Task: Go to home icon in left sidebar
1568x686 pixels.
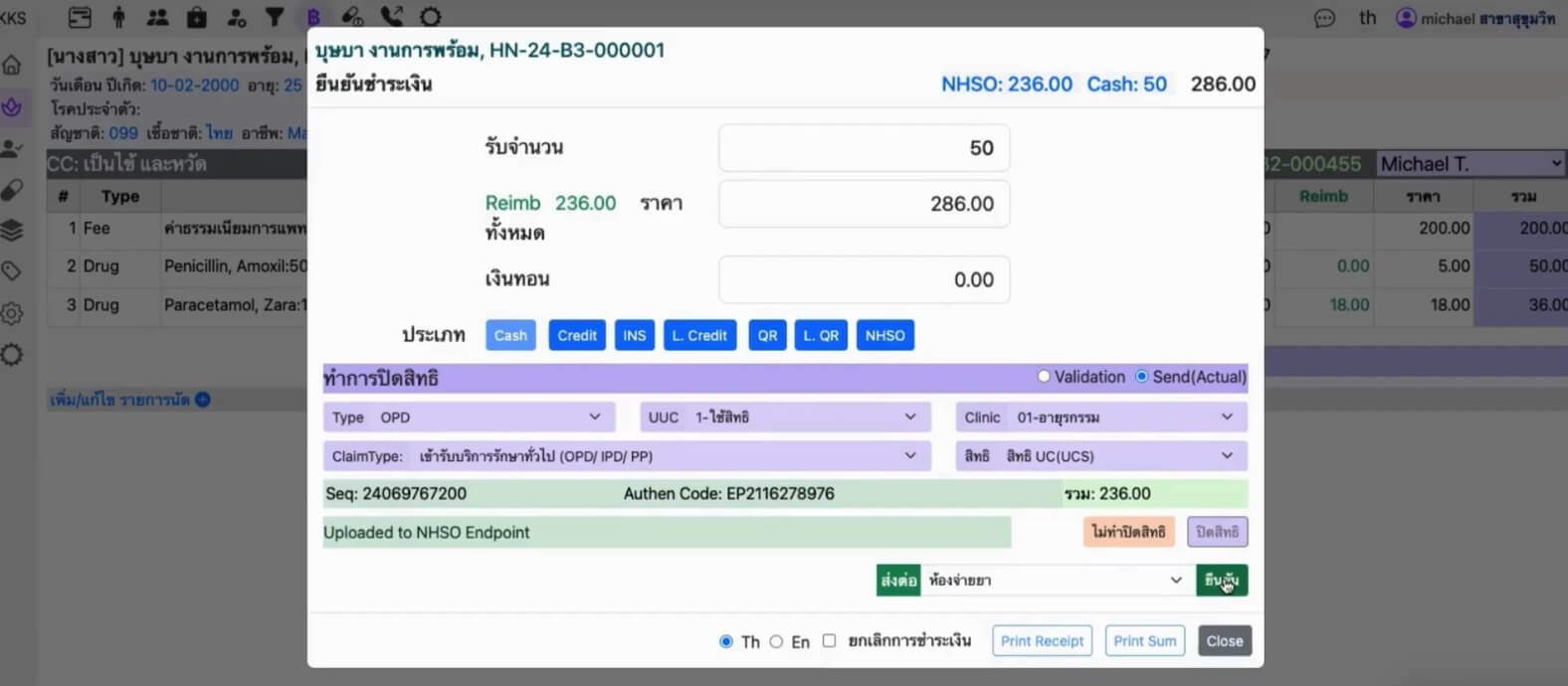Action: pos(12,66)
